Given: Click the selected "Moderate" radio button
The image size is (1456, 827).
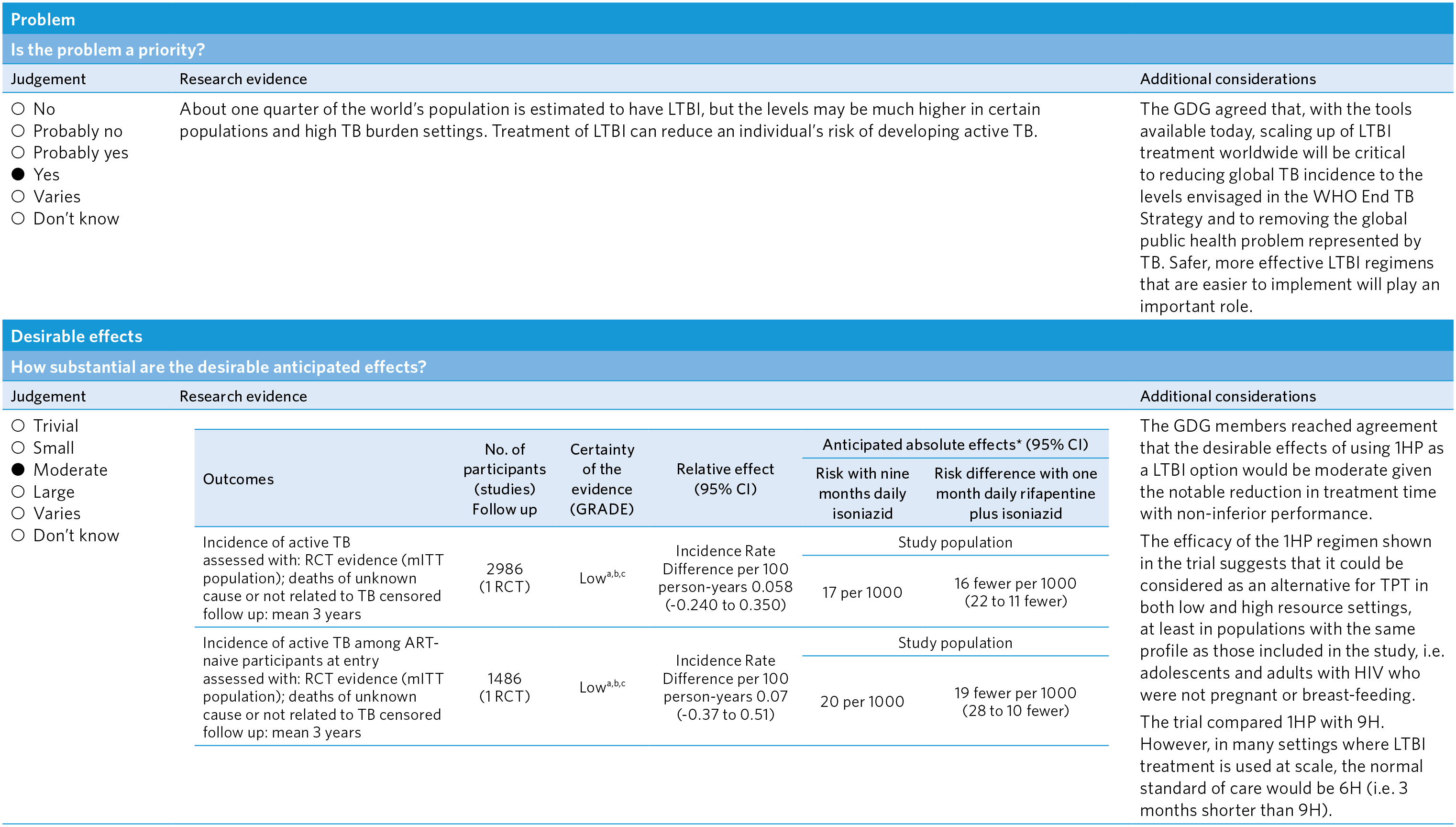Looking at the screenshot, I should (x=18, y=469).
